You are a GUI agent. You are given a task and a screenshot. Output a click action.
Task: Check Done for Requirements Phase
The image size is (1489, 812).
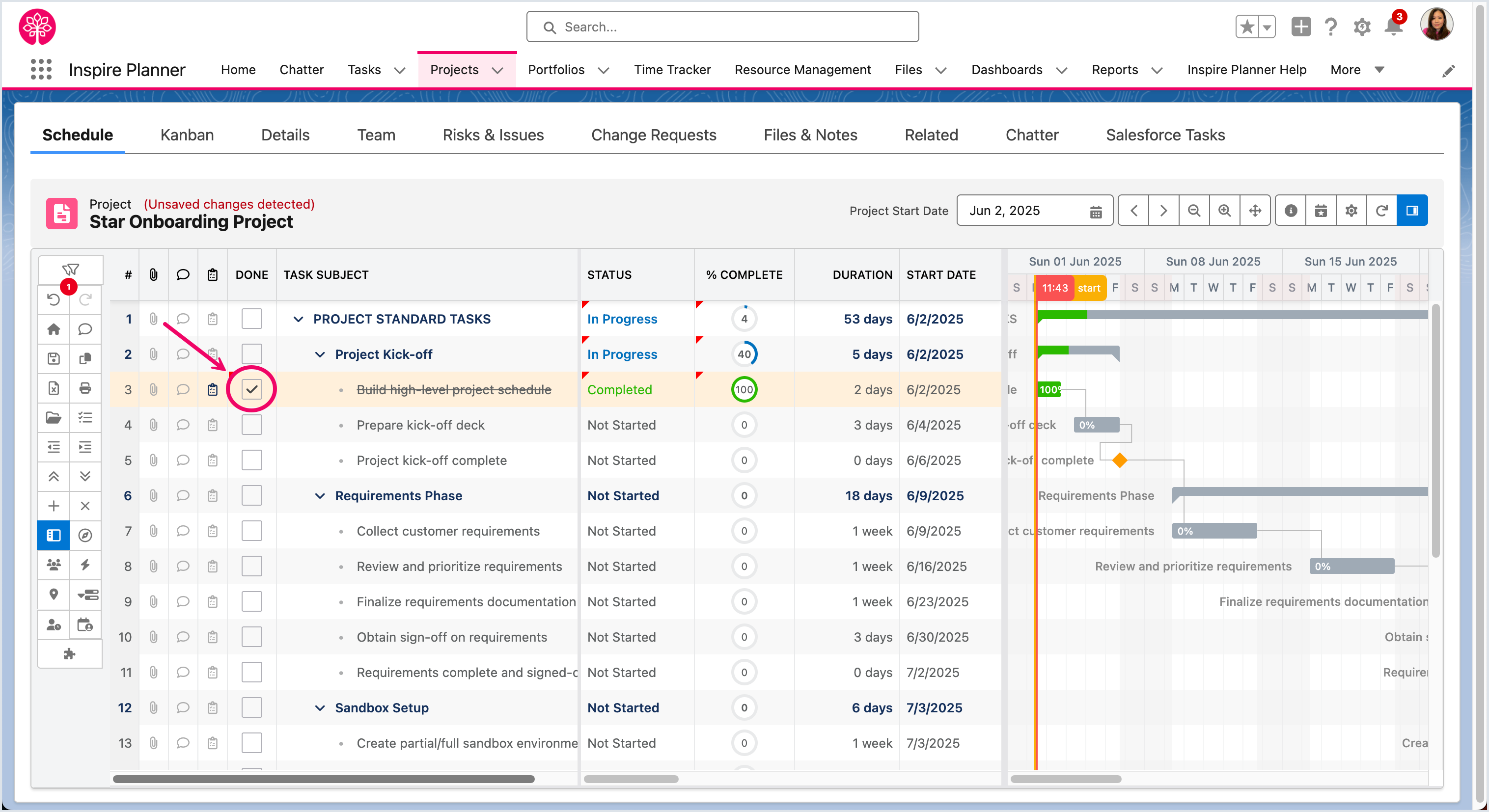(252, 495)
